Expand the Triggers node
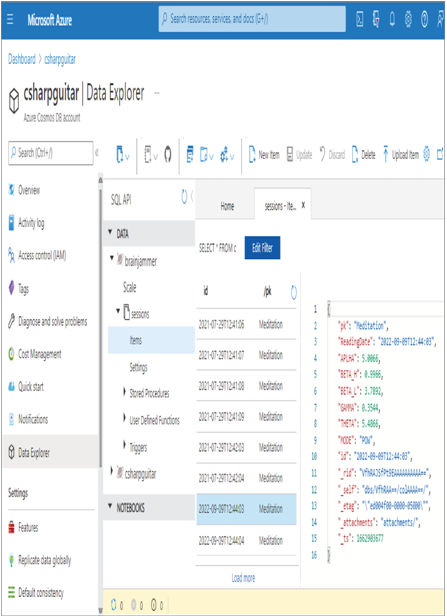Viewport: 447px width, 616px height. tap(124, 446)
